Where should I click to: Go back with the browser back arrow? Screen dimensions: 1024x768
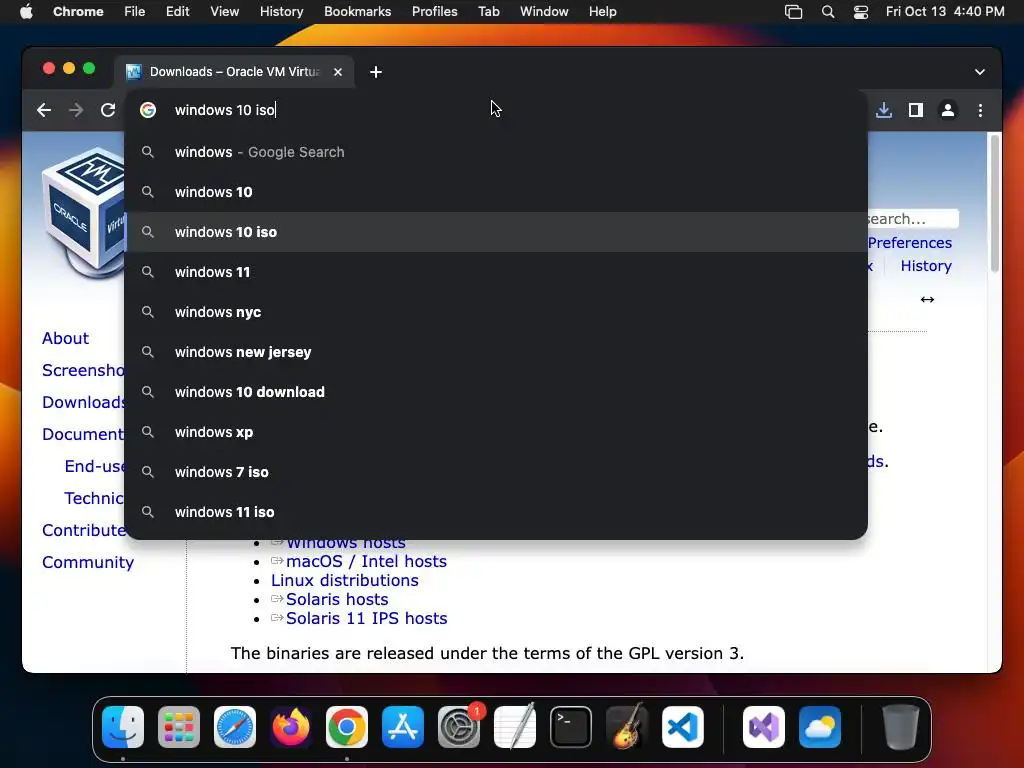(x=44, y=110)
